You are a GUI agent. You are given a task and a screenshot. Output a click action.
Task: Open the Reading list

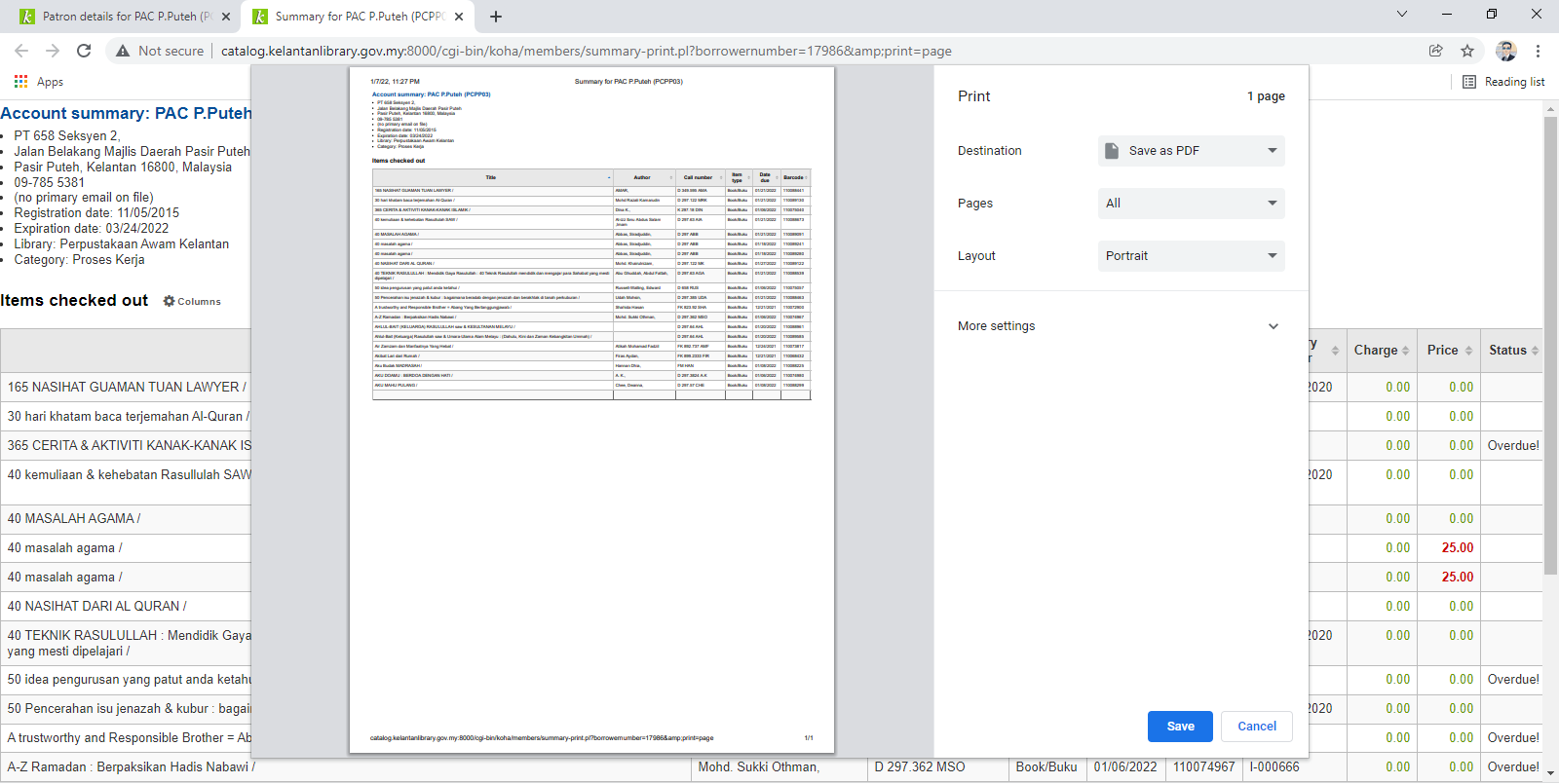1503,82
